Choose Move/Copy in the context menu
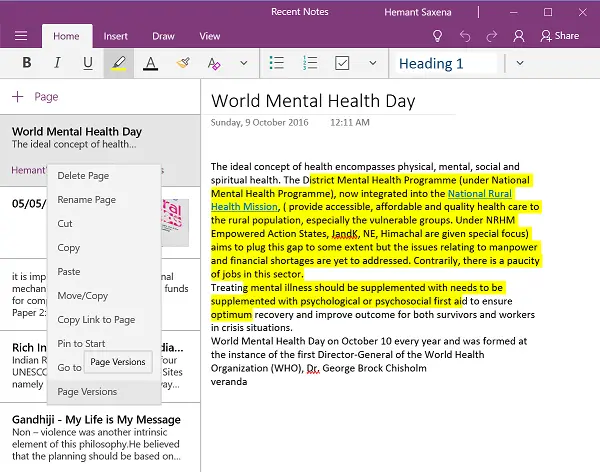The width and height of the screenshot is (600, 472). (104, 296)
